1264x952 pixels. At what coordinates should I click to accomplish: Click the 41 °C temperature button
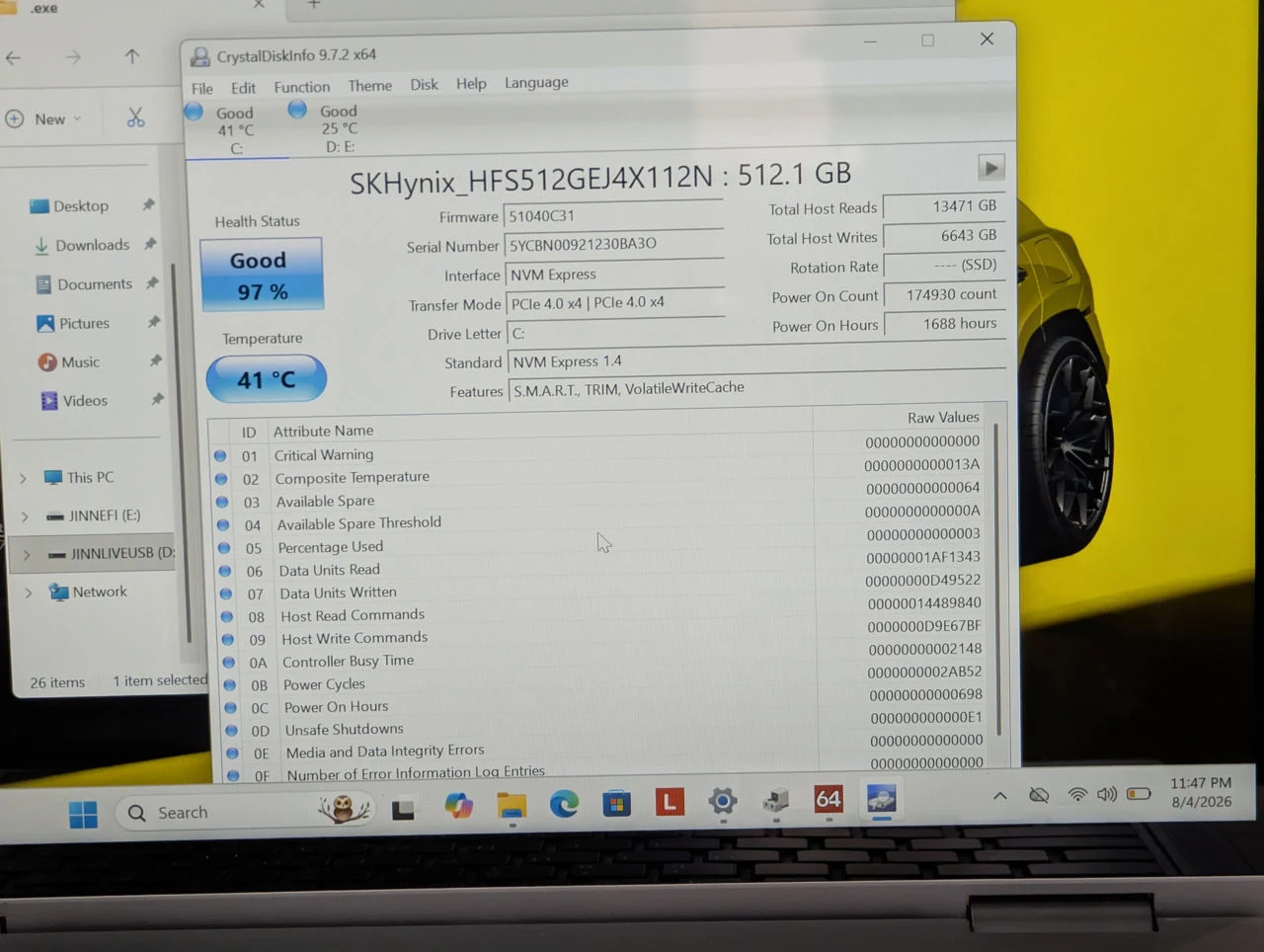tap(267, 379)
